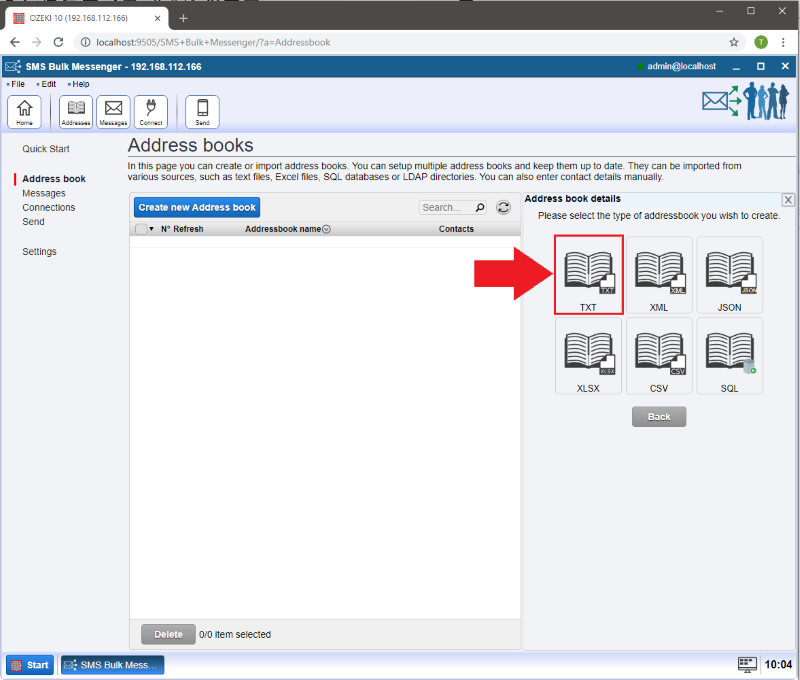Open the Help menu
The width and height of the screenshot is (800, 680).
pos(80,84)
